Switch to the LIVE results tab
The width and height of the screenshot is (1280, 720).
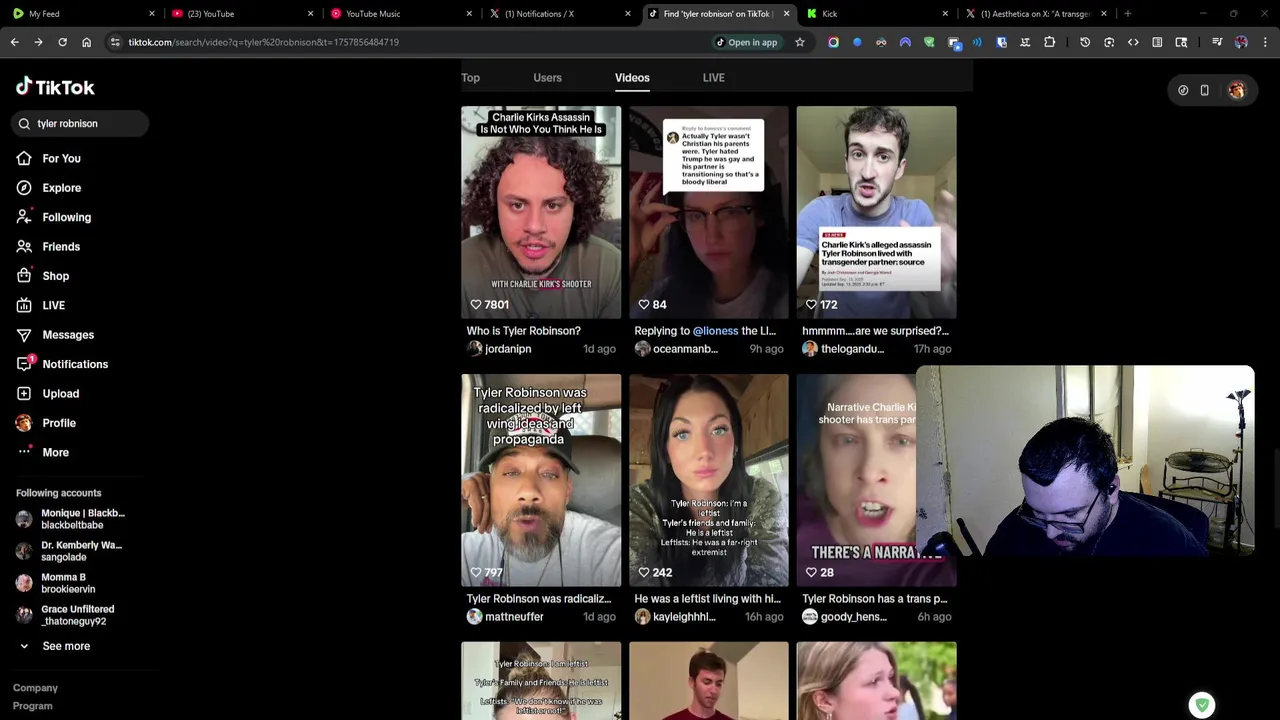(713, 77)
